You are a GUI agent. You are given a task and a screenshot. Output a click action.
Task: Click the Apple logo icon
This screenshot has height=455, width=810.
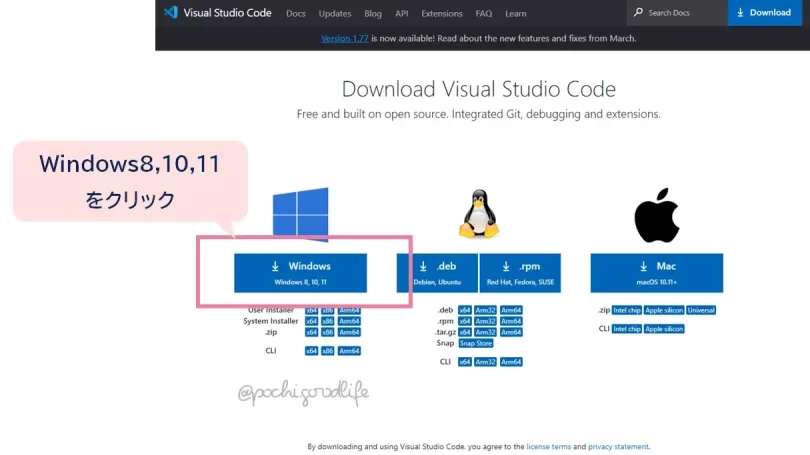coord(657,213)
